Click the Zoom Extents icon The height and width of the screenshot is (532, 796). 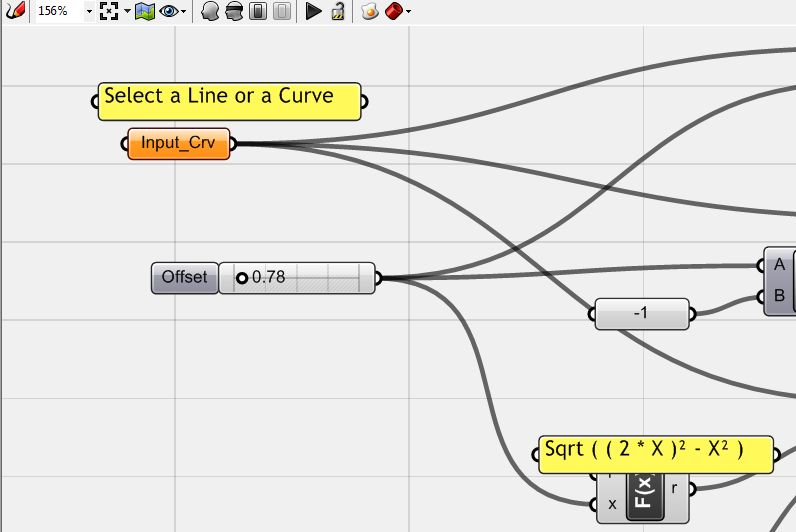[x=109, y=12]
